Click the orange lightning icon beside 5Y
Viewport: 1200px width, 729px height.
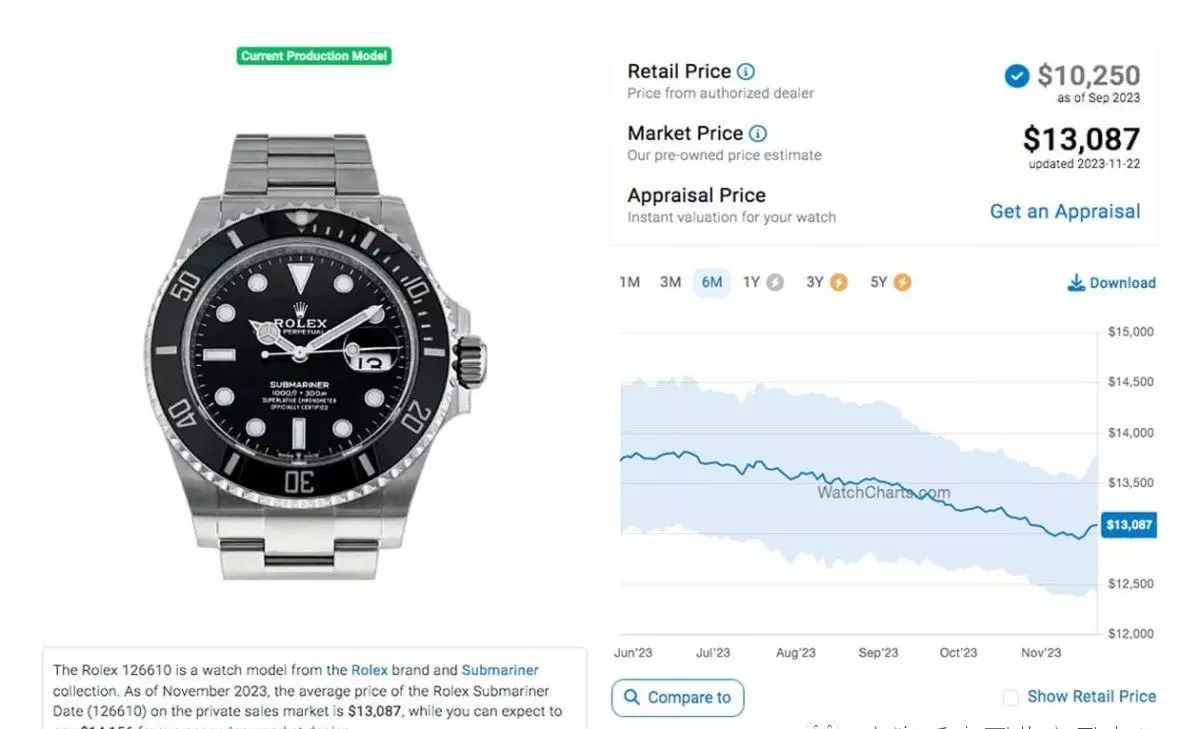[903, 283]
